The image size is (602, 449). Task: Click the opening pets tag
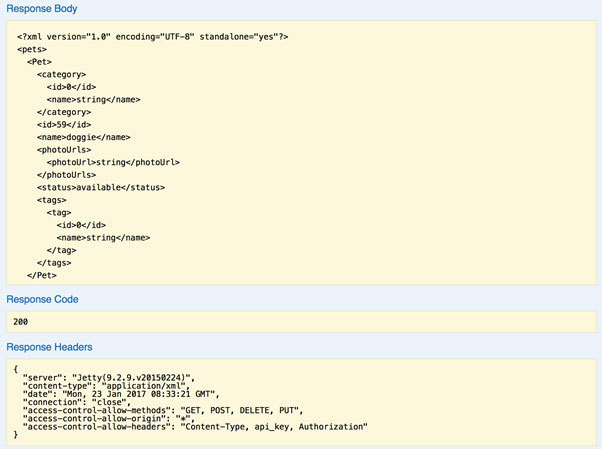32,50
